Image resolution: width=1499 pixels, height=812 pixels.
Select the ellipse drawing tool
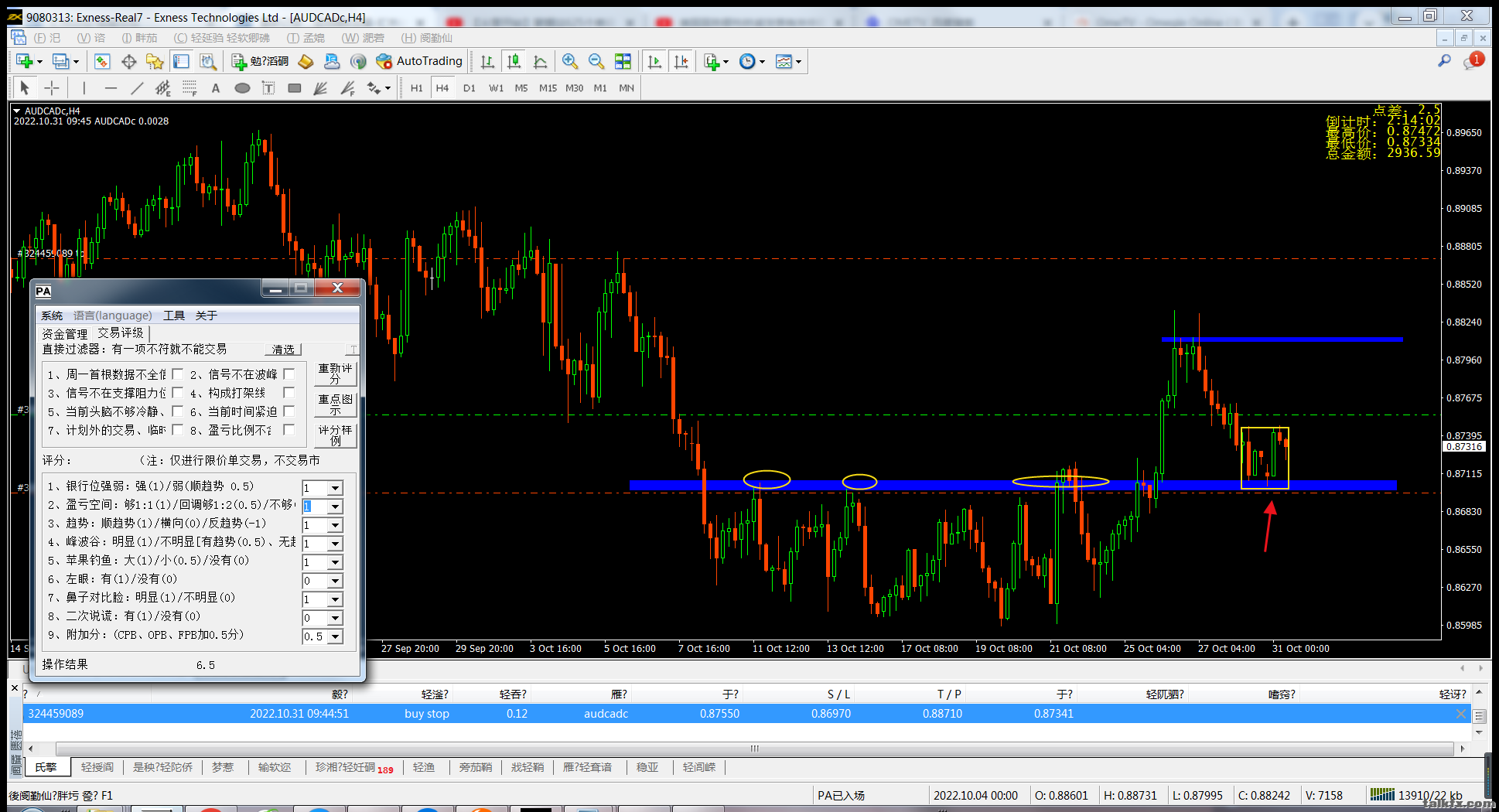pos(242,87)
